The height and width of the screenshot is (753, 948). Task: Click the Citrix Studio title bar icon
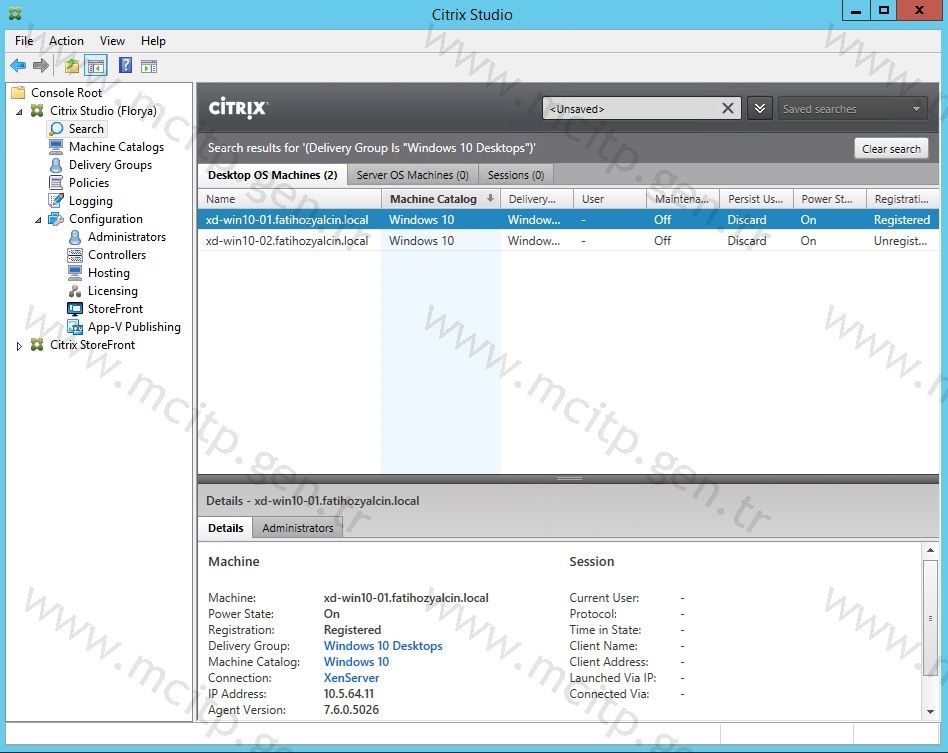(15, 13)
